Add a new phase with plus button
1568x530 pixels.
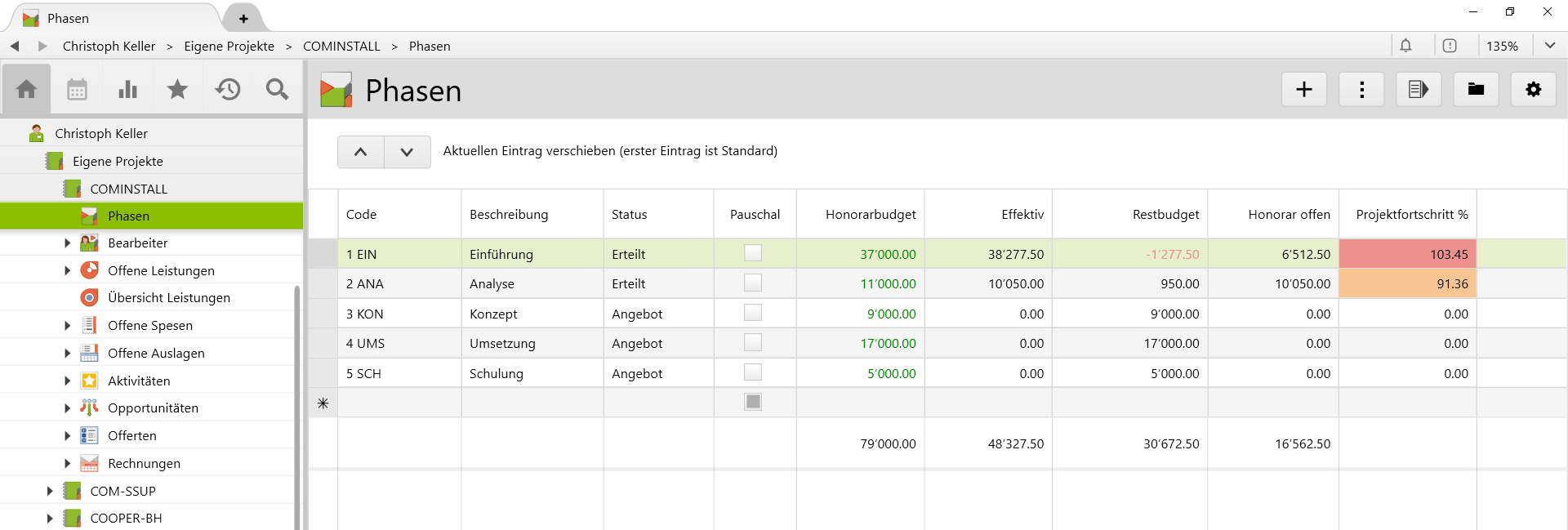1303,90
